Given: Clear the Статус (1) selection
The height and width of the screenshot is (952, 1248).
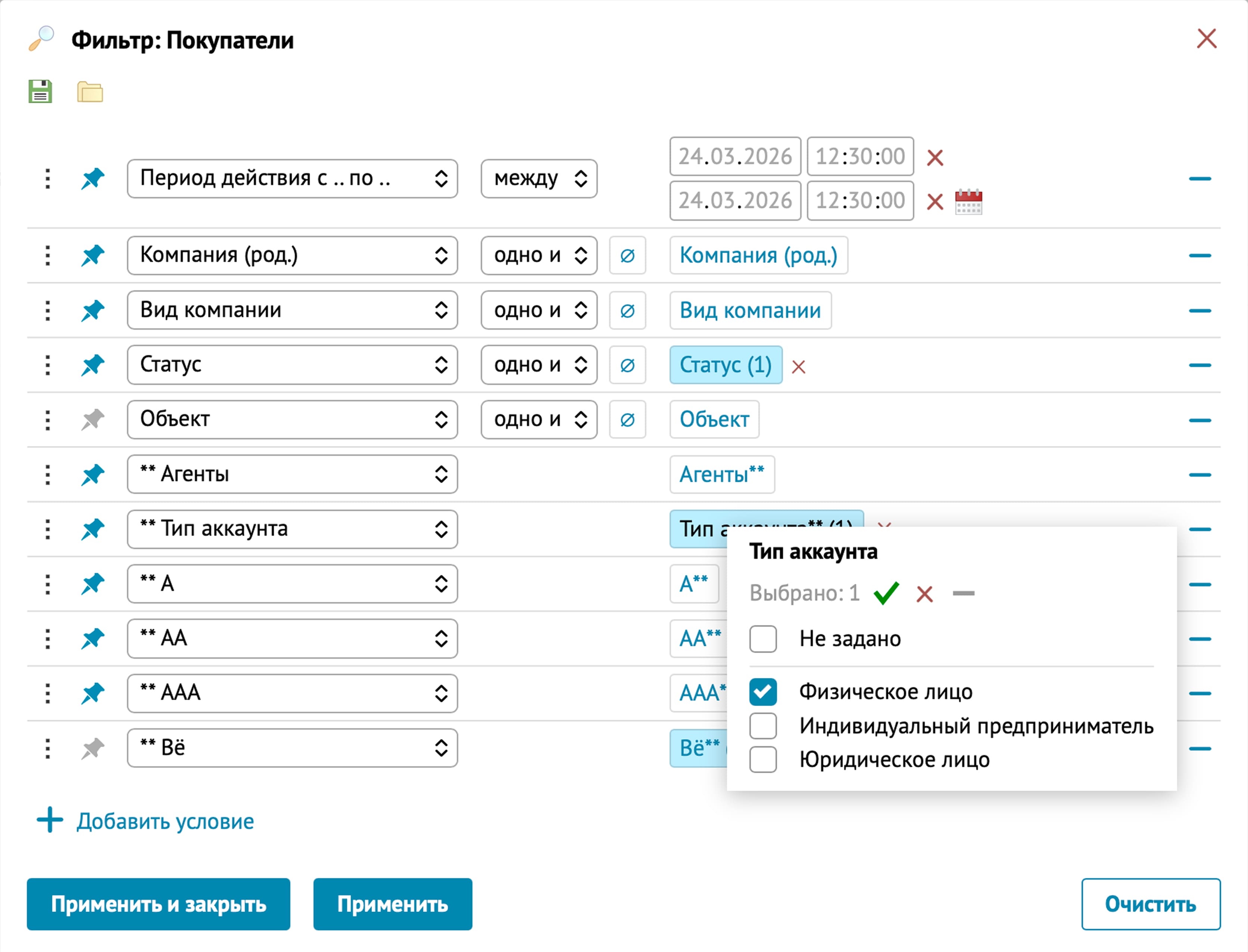Looking at the screenshot, I should 799,367.
